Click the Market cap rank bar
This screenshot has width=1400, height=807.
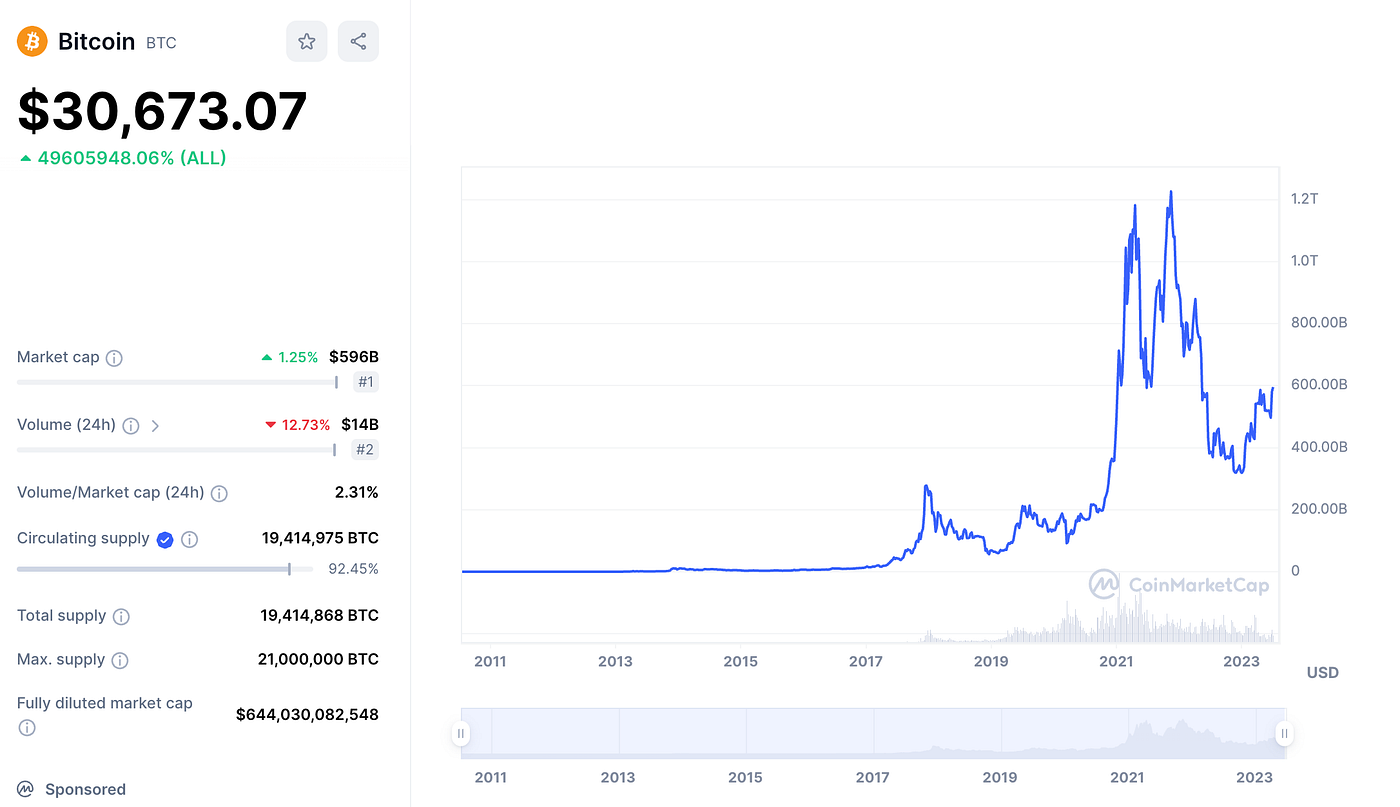[178, 382]
